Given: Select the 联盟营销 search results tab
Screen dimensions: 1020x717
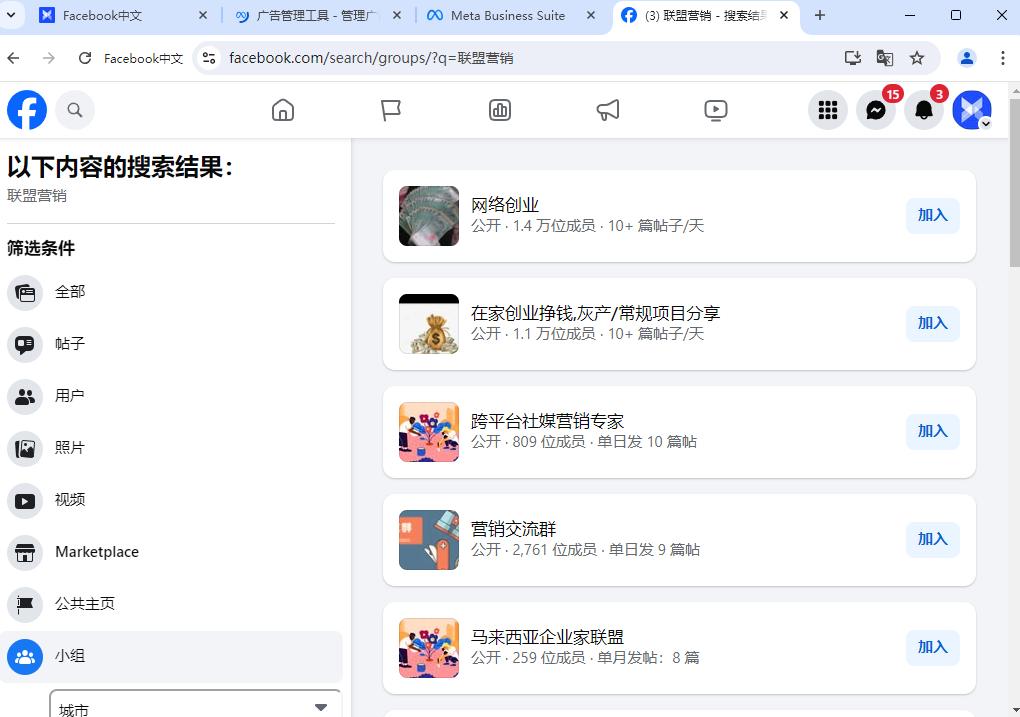Looking at the screenshot, I should tap(707, 16).
